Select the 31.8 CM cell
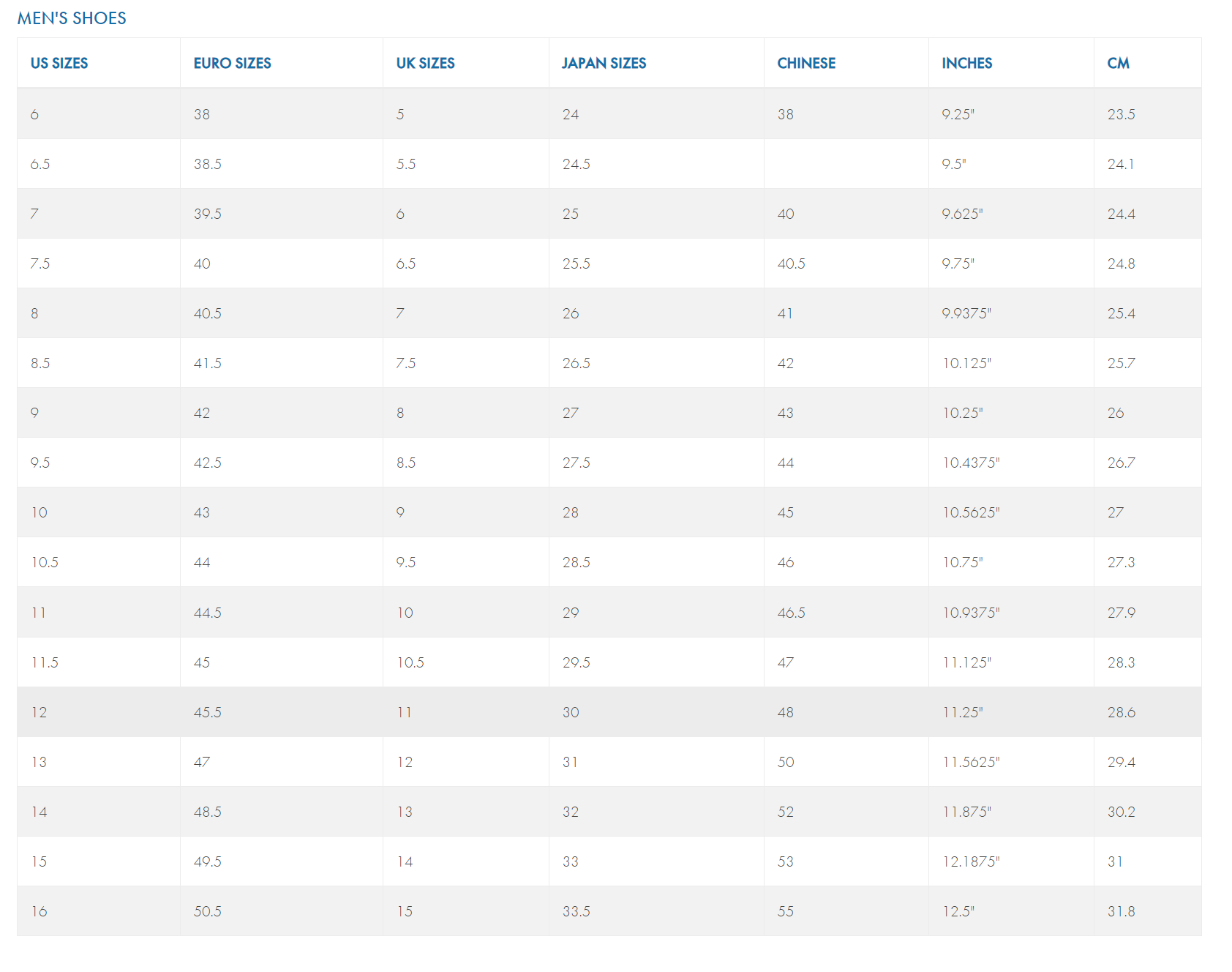This screenshot has height=972, width=1232. coord(1122,912)
